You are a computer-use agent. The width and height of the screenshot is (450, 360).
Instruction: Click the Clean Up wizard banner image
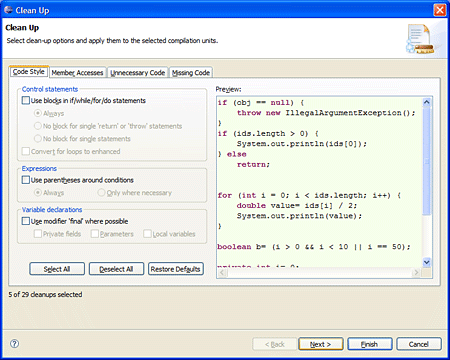point(420,39)
